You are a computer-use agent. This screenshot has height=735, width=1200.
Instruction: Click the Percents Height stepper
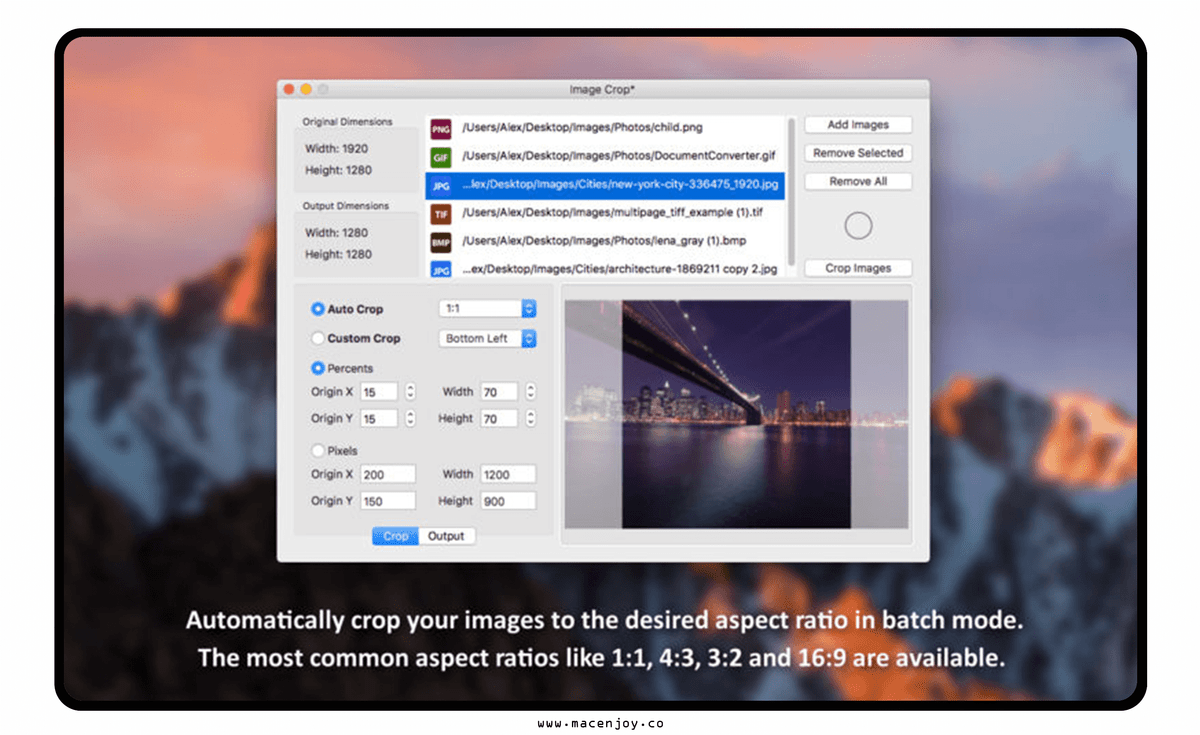pos(531,418)
